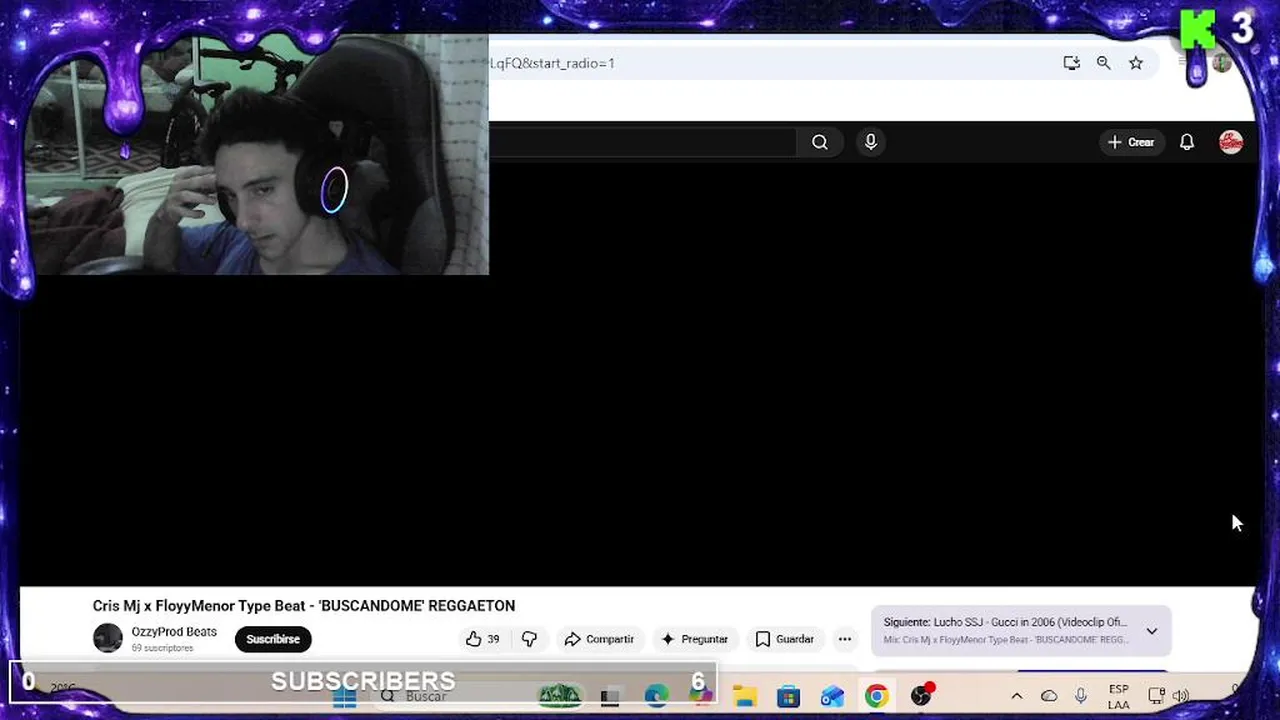The height and width of the screenshot is (720, 1280).
Task: Click the Chrome address bar URL
Action: [552, 63]
